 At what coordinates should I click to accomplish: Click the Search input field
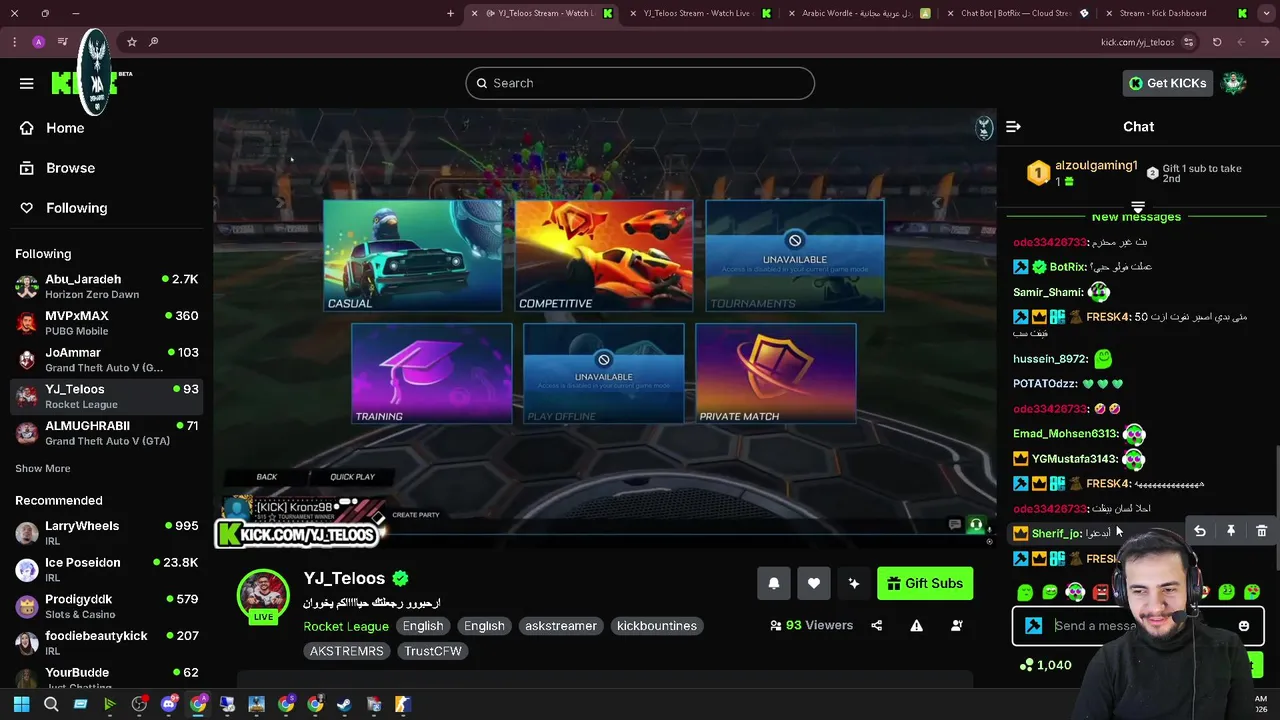coord(640,83)
